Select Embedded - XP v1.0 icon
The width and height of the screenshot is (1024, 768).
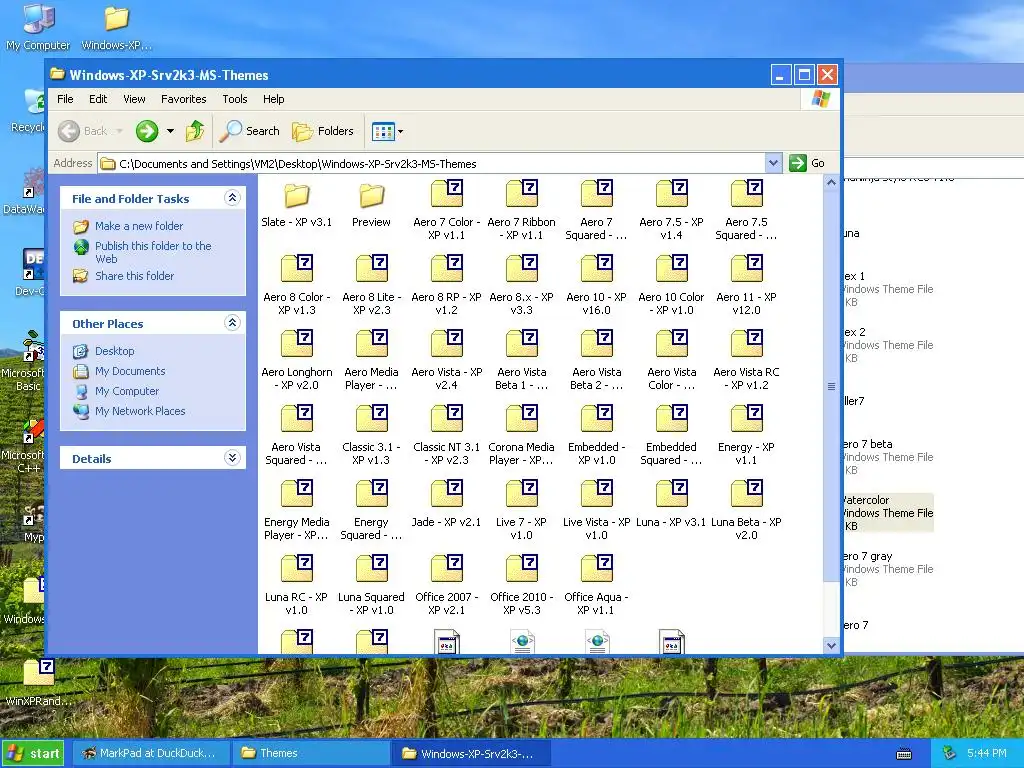597,419
